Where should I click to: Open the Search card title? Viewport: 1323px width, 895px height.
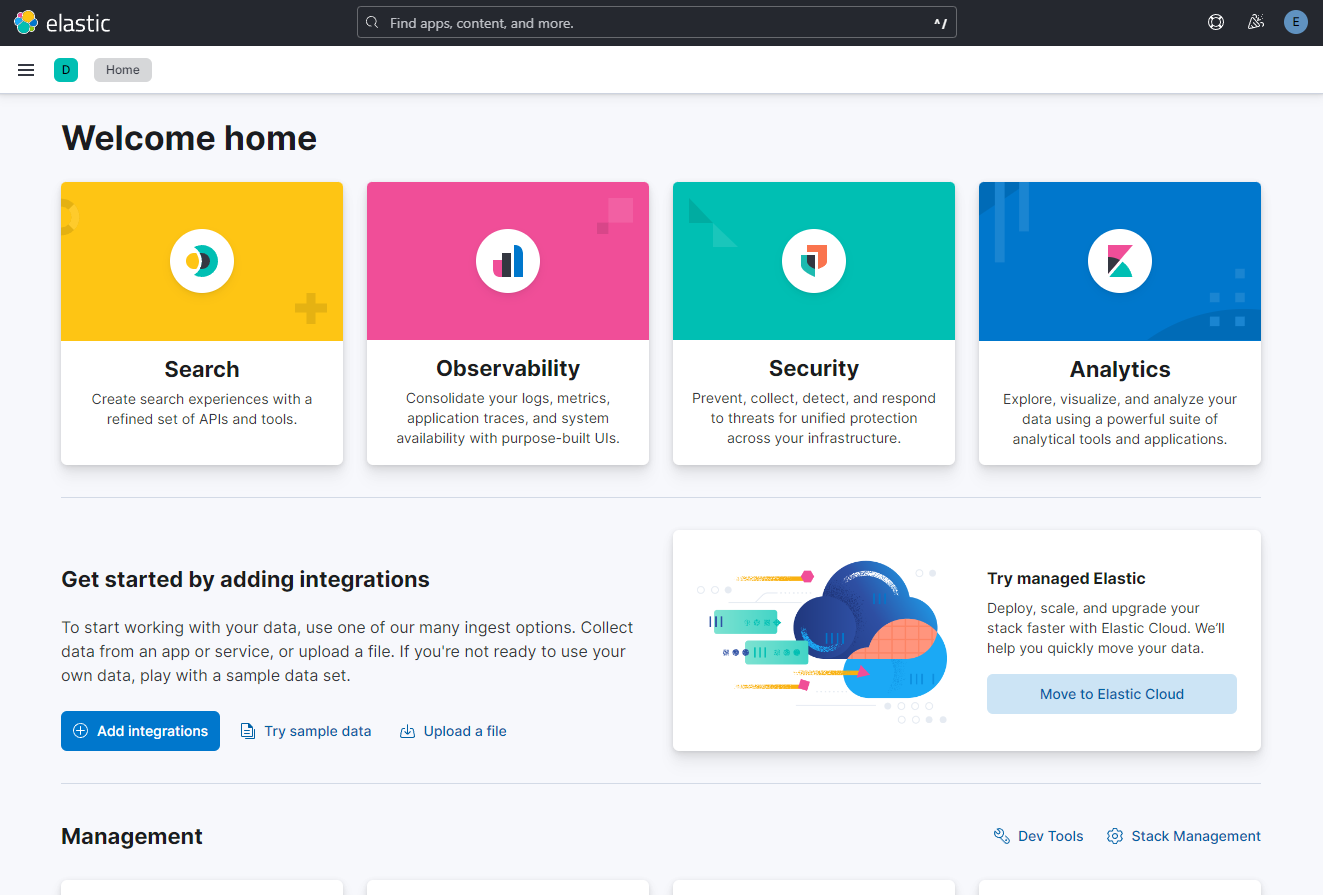coord(202,369)
